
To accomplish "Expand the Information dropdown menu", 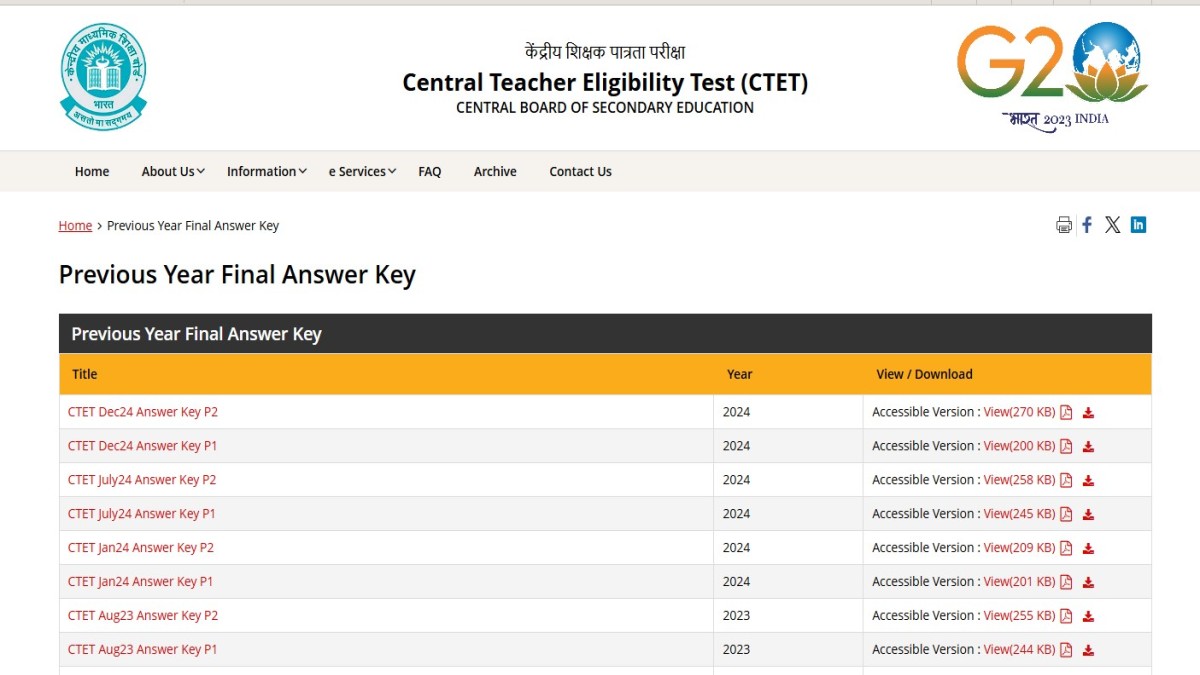I will [x=266, y=172].
